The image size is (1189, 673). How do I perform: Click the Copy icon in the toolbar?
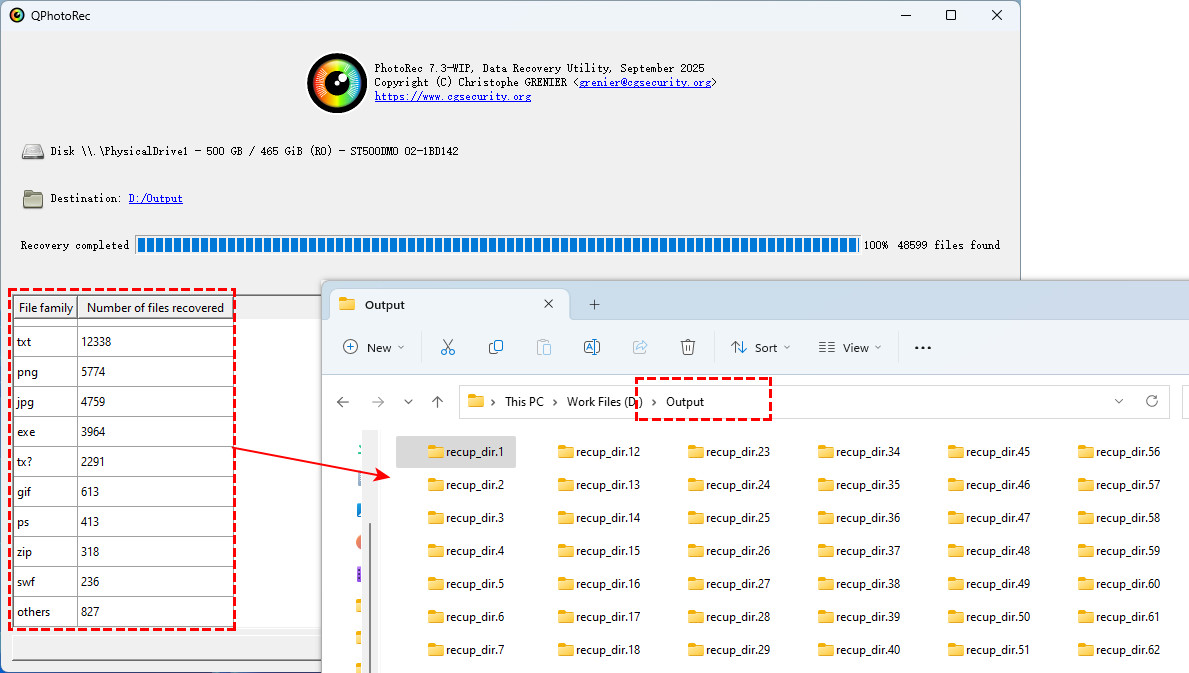[x=496, y=347]
